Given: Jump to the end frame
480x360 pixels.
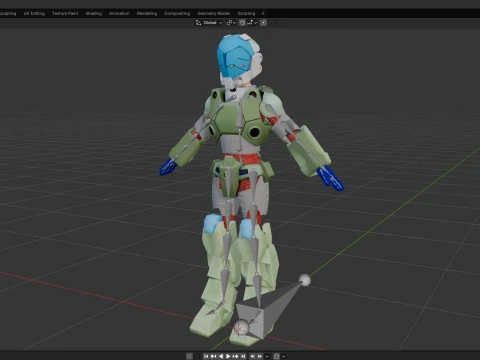Looking at the screenshot, I should click(243, 356).
